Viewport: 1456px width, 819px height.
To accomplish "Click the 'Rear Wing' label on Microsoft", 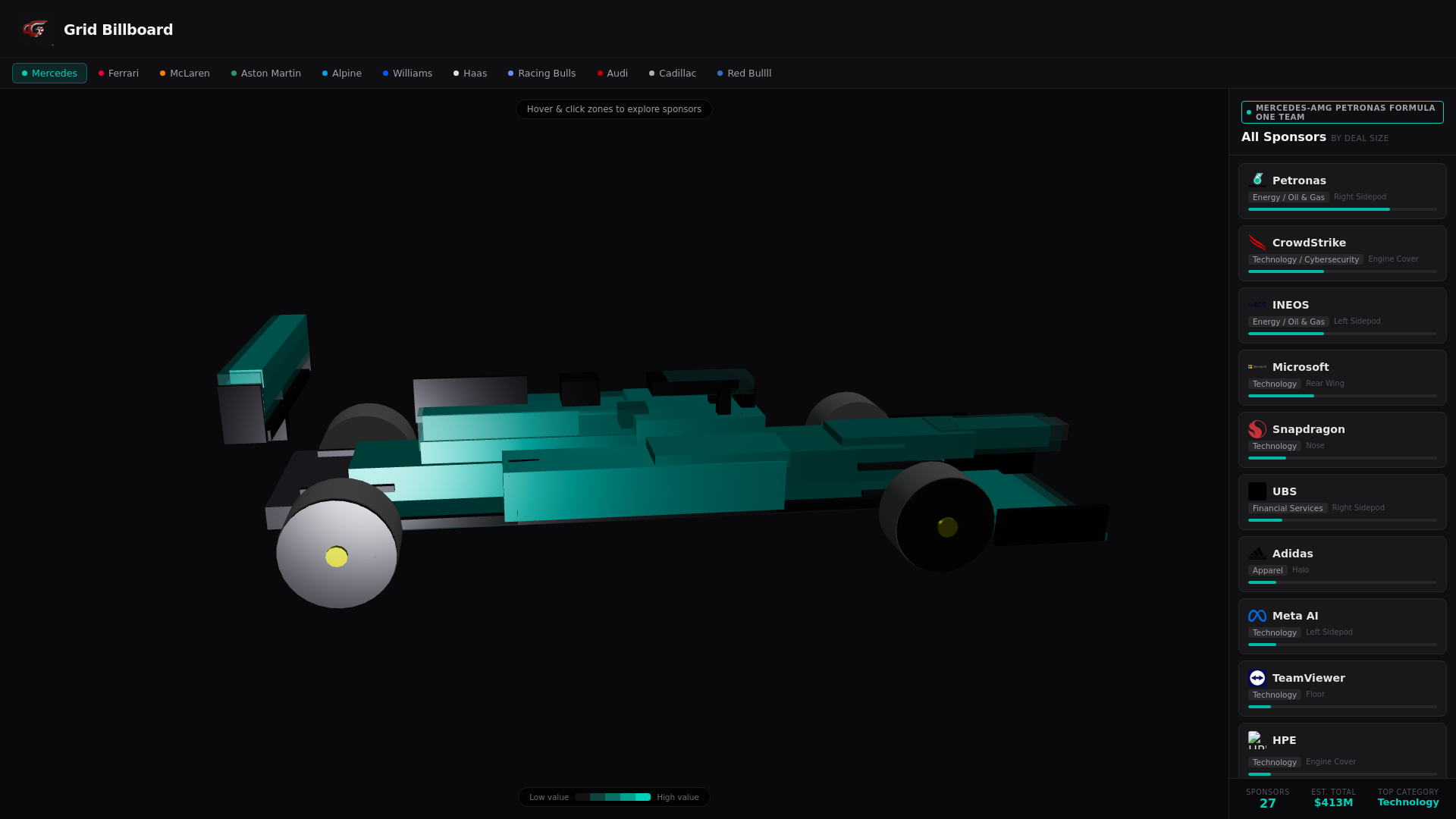I will click(1325, 384).
